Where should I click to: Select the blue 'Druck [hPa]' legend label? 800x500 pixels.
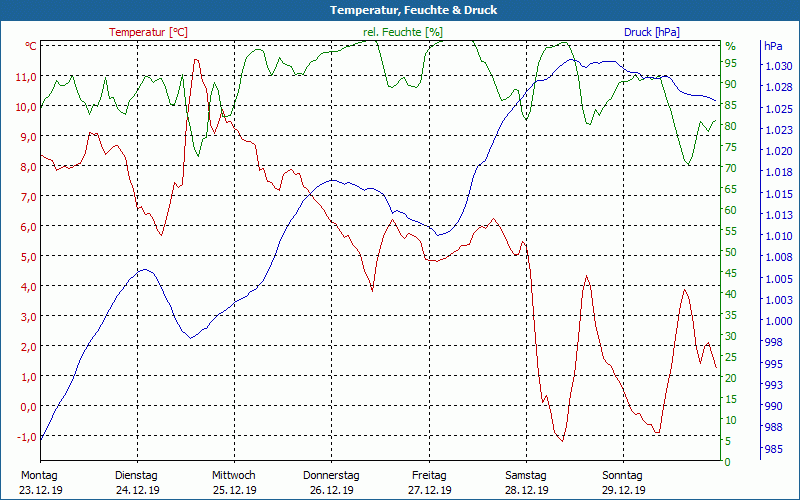652,32
